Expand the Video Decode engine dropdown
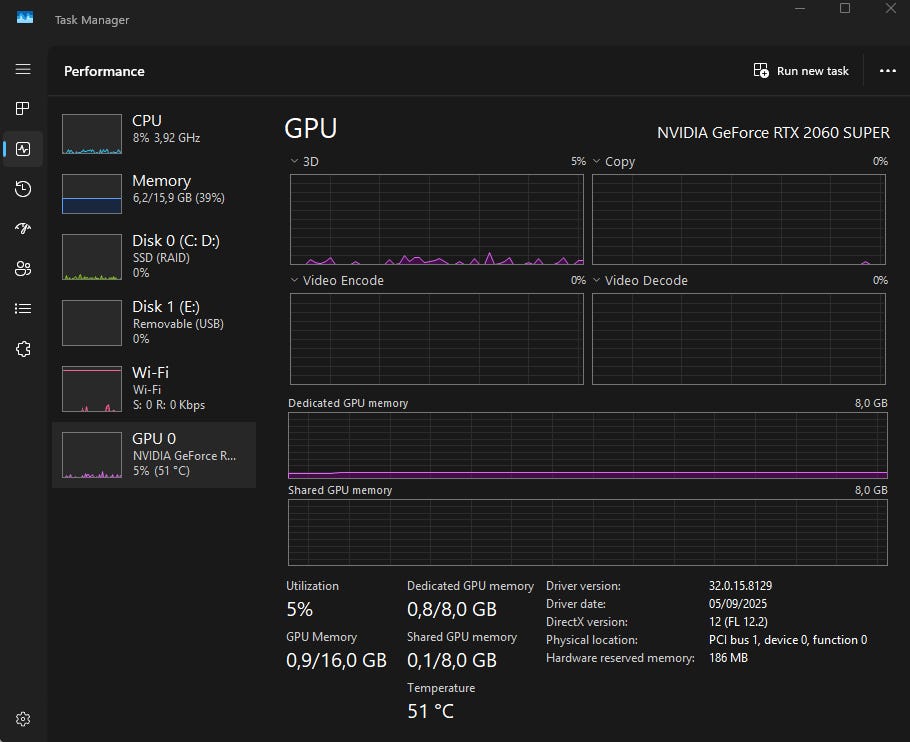This screenshot has height=742, width=910. pyautogui.click(x=597, y=281)
